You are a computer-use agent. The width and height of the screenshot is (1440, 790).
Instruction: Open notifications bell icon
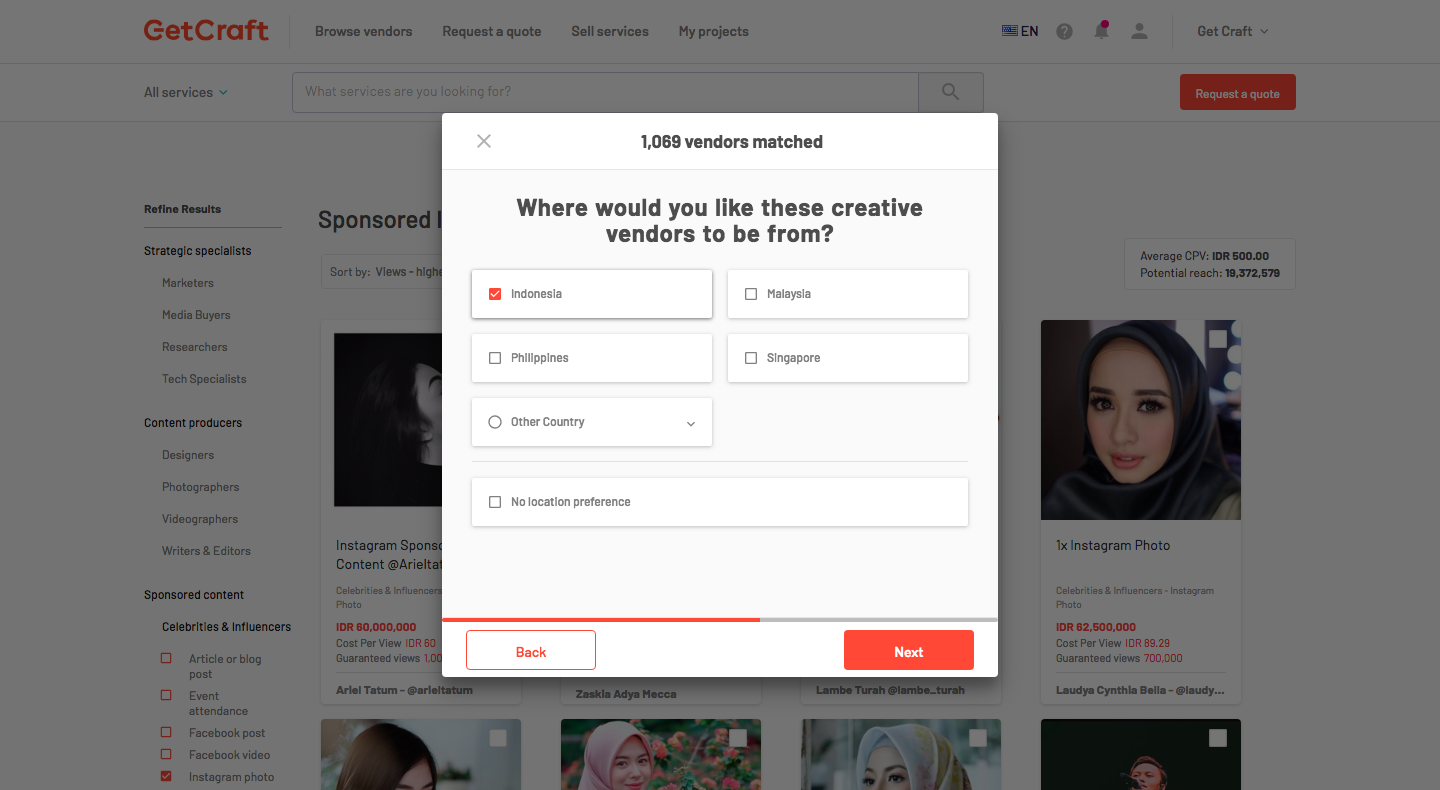[1101, 30]
